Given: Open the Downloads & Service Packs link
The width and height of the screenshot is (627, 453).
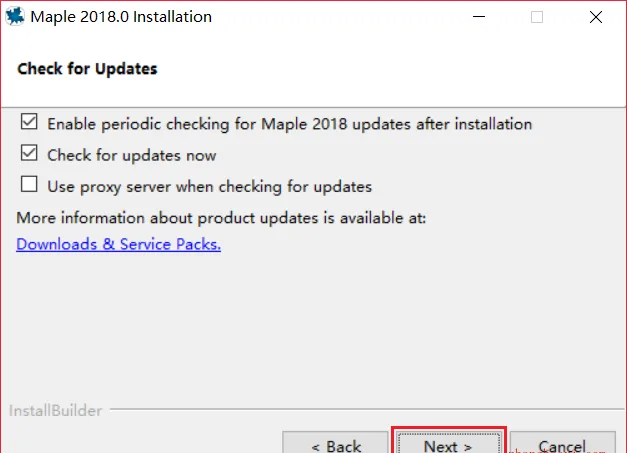Looking at the screenshot, I should (118, 244).
